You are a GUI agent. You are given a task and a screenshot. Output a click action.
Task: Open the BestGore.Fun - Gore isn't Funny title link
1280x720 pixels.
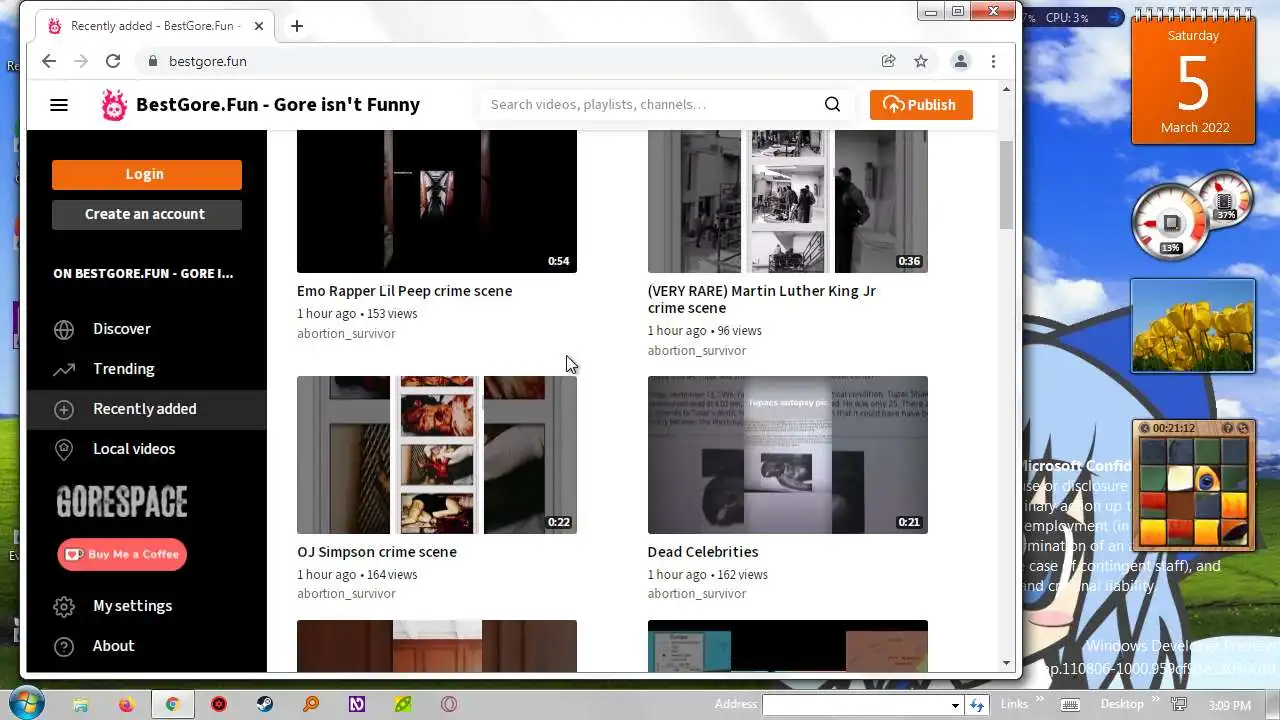click(x=278, y=104)
